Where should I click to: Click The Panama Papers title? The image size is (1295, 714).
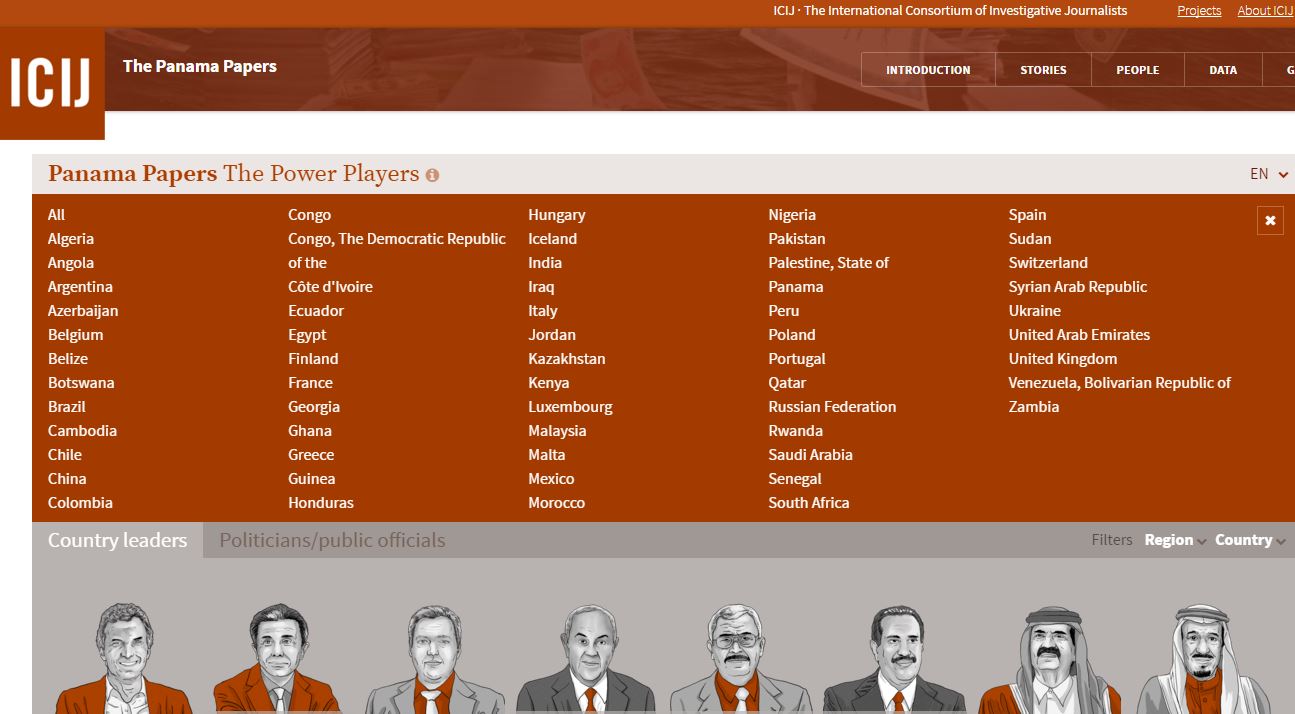[x=199, y=67]
